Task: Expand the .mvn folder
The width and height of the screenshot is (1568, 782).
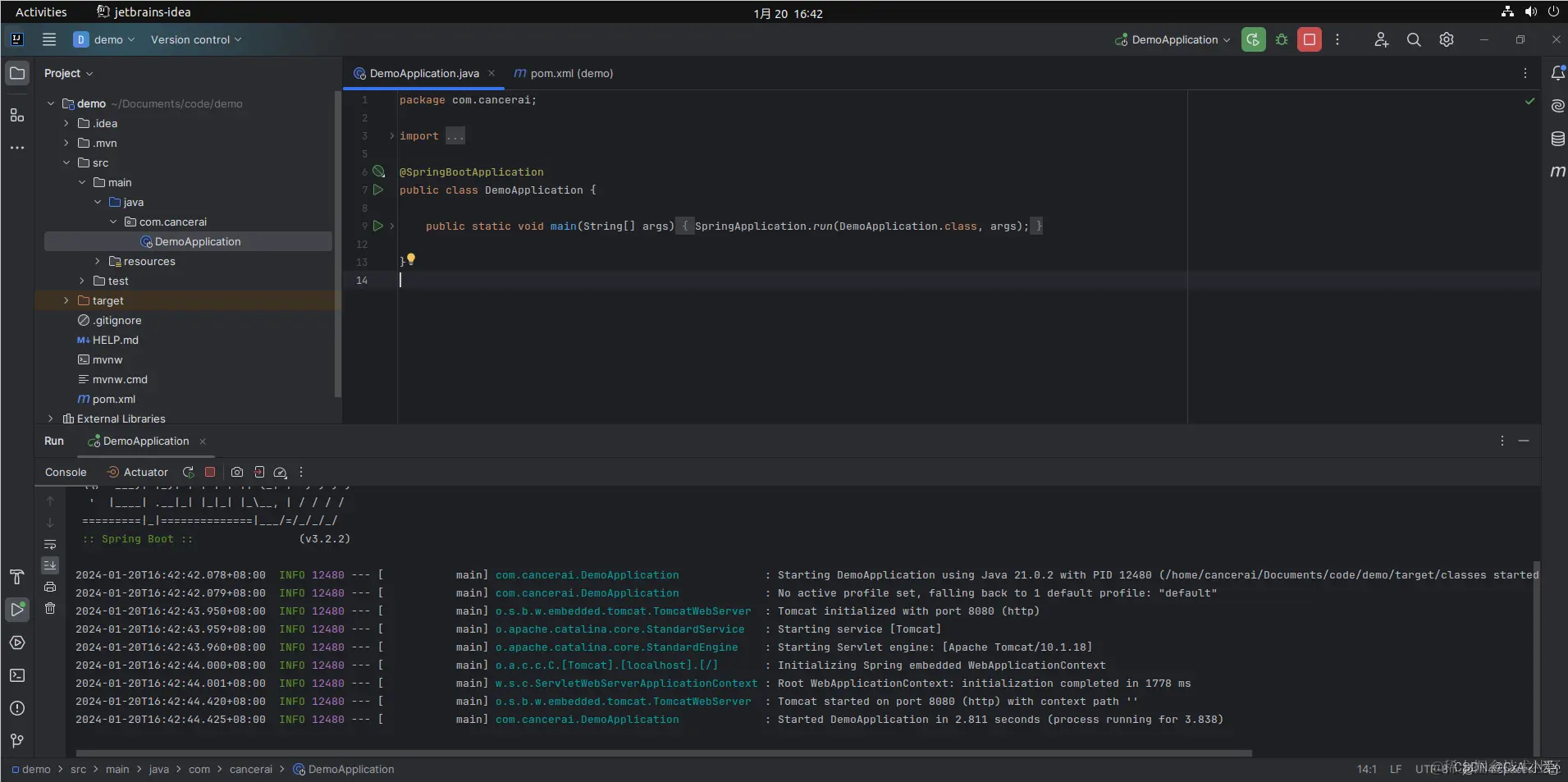Action: [x=66, y=143]
